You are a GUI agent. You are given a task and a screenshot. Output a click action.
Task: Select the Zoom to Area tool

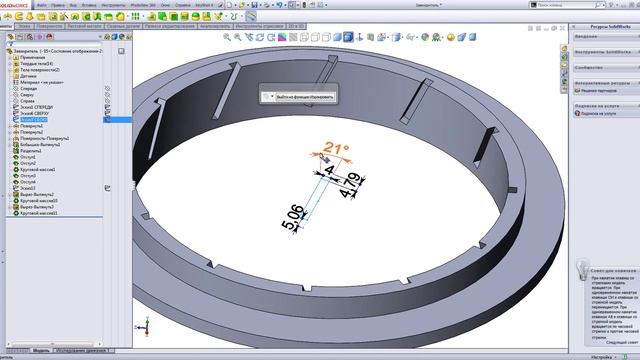(238, 37)
